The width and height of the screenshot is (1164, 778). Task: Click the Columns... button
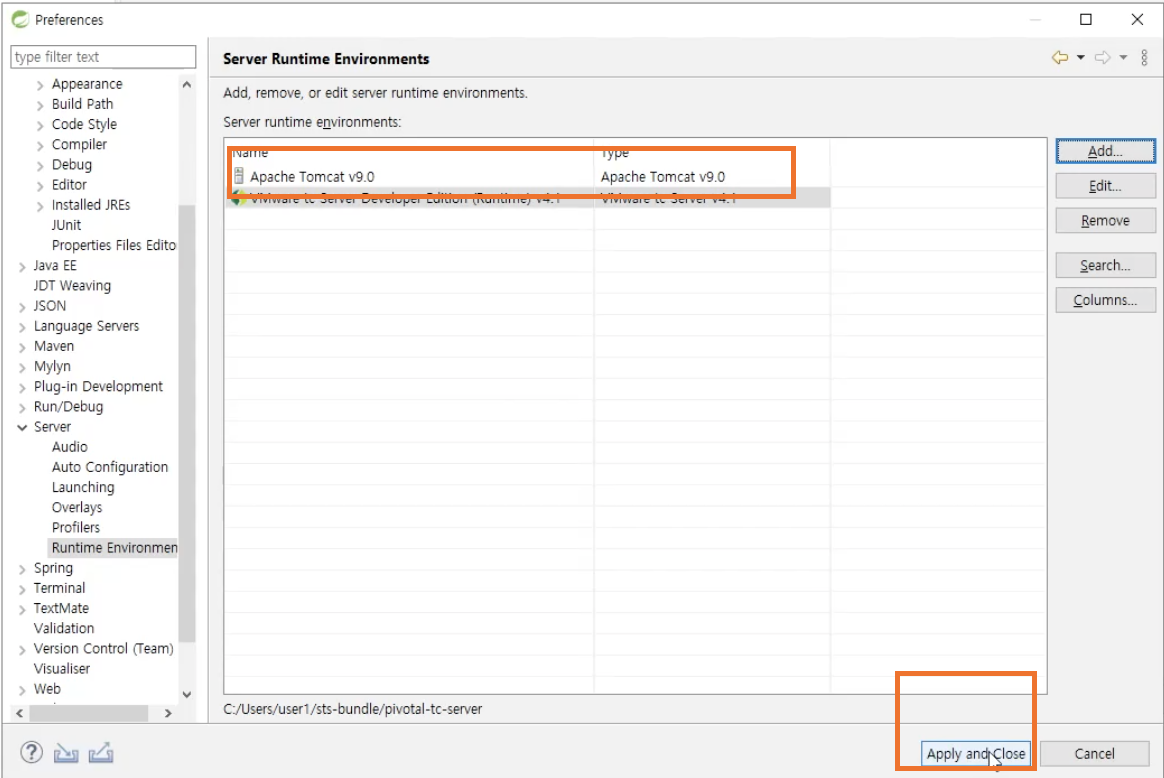(1105, 300)
